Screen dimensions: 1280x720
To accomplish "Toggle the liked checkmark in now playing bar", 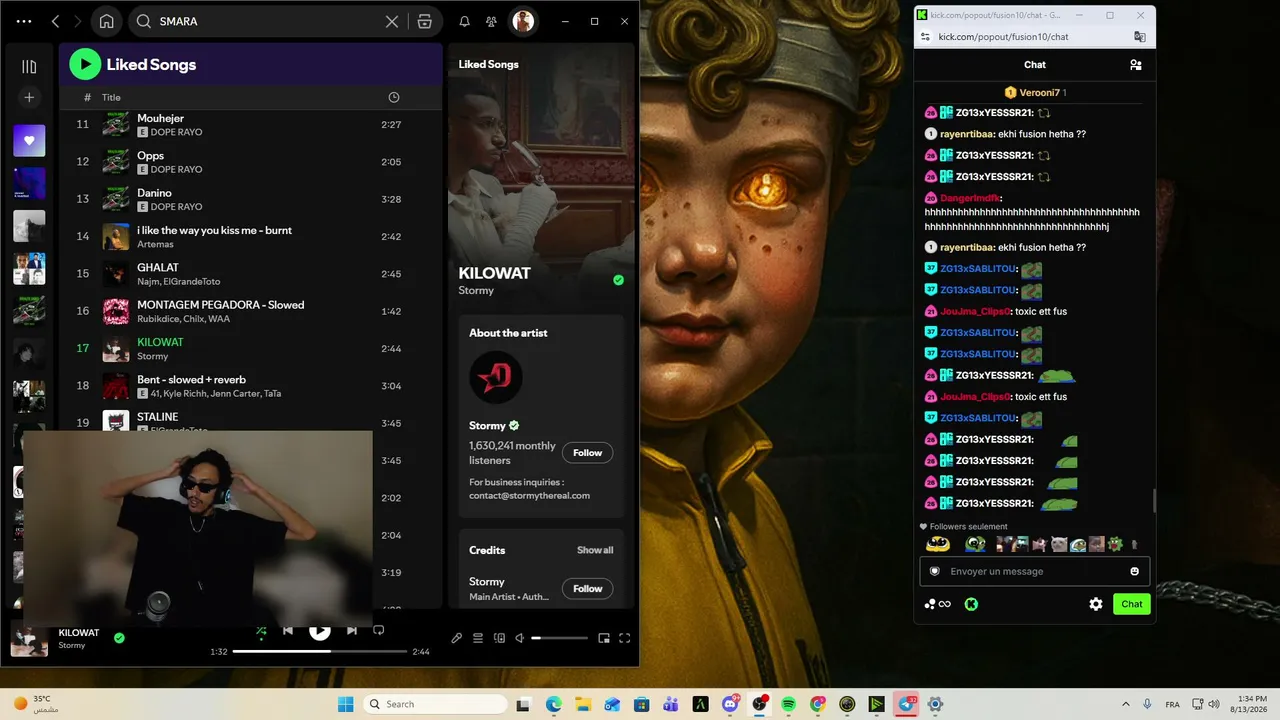I will click(119, 638).
